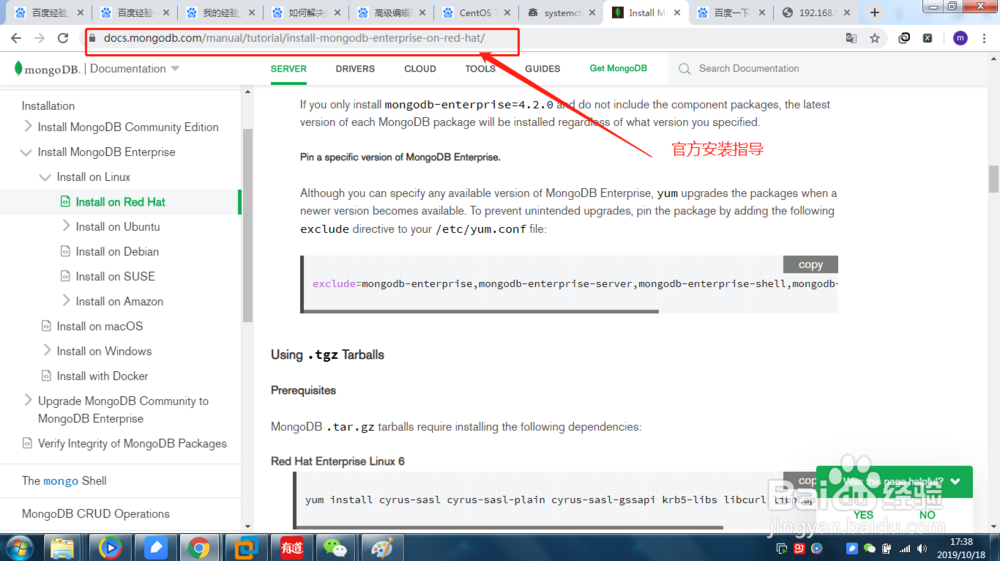Expand the Install on Amazon chevron
Screen dimensions: 1000x561
pyautogui.click(x=66, y=300)
